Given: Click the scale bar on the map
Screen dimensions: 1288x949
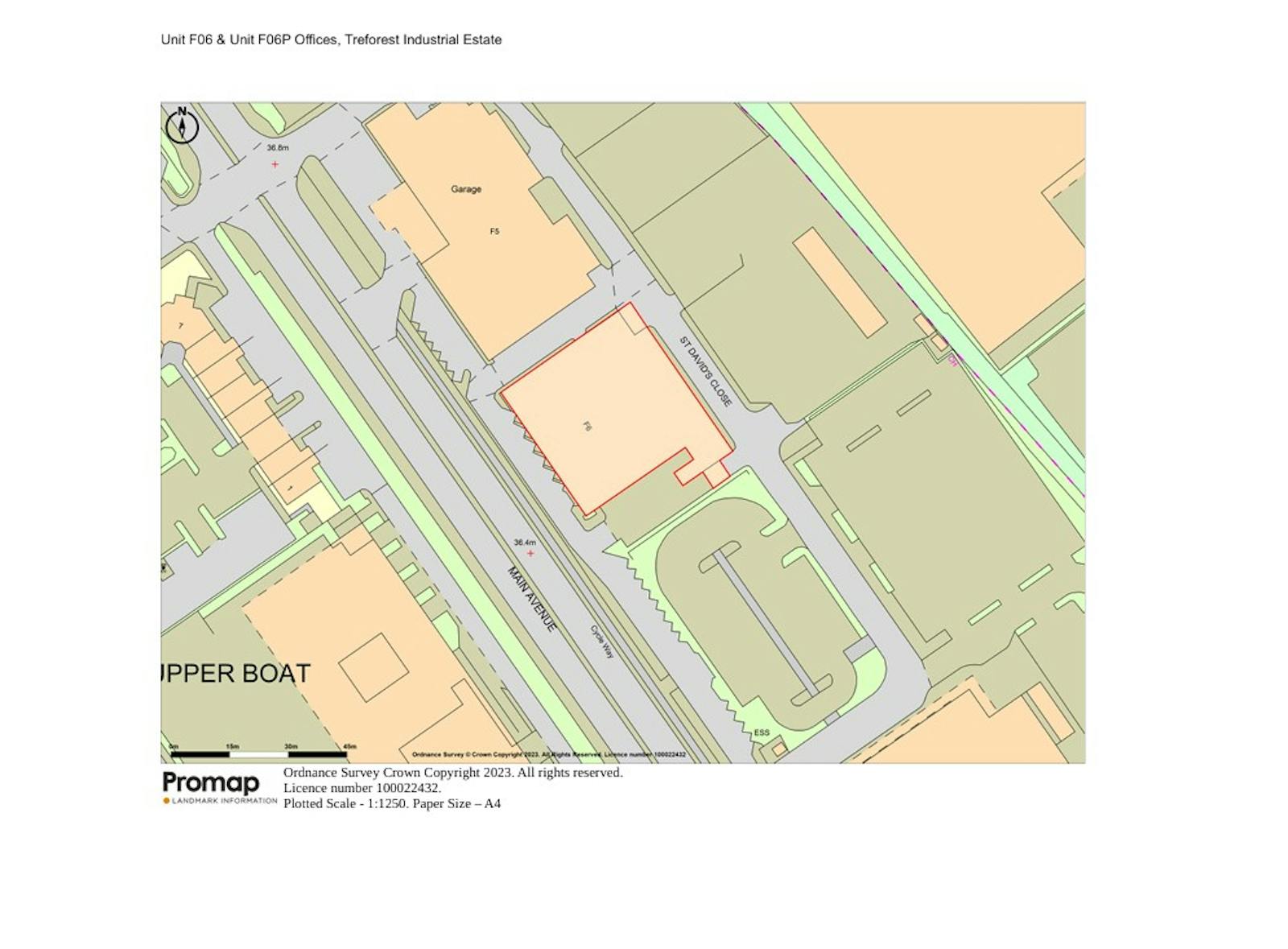Looking at the screenshot, I should click(258, 754).
